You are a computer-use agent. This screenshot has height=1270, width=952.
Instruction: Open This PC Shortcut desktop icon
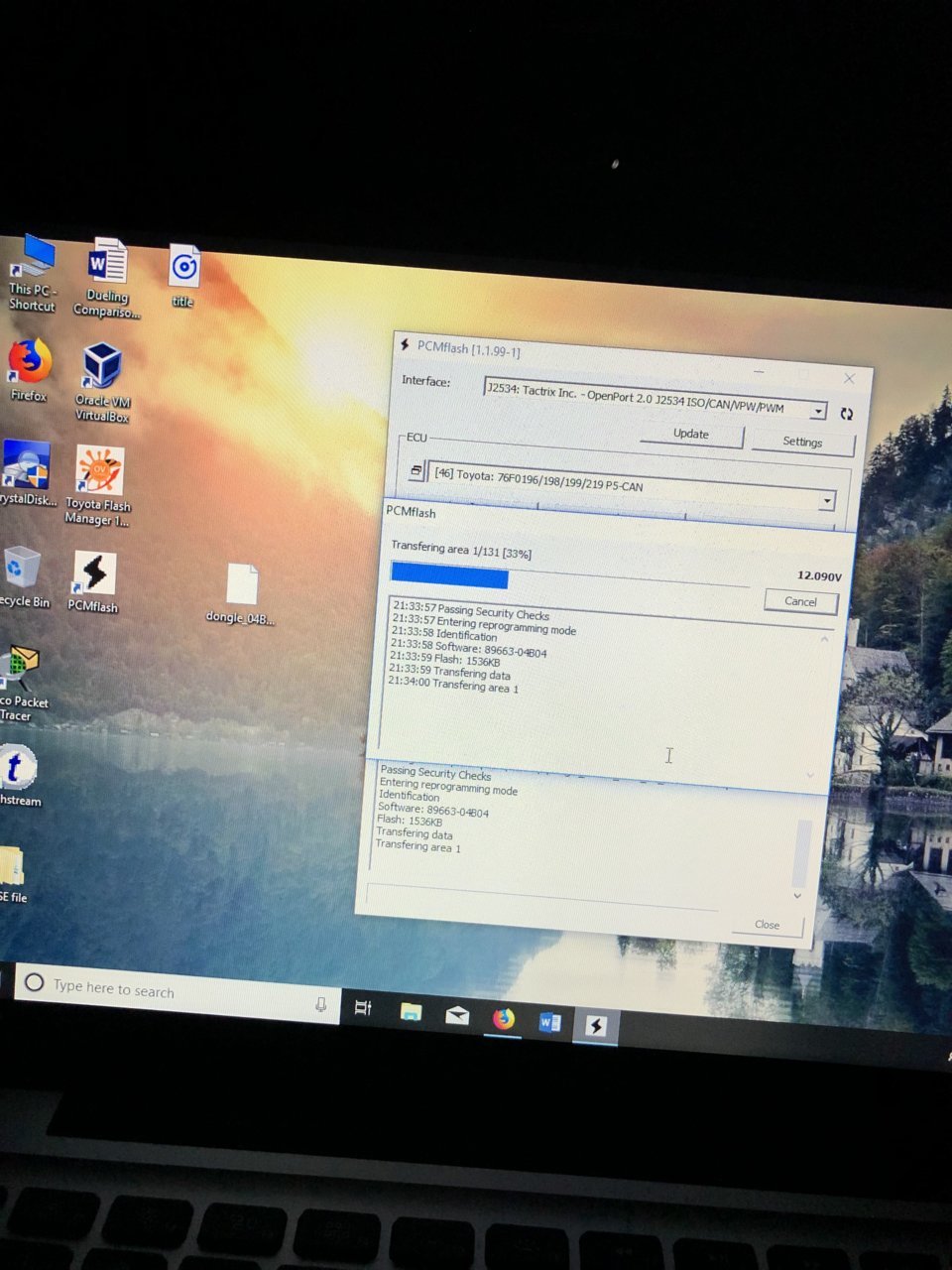coord(32,273)
